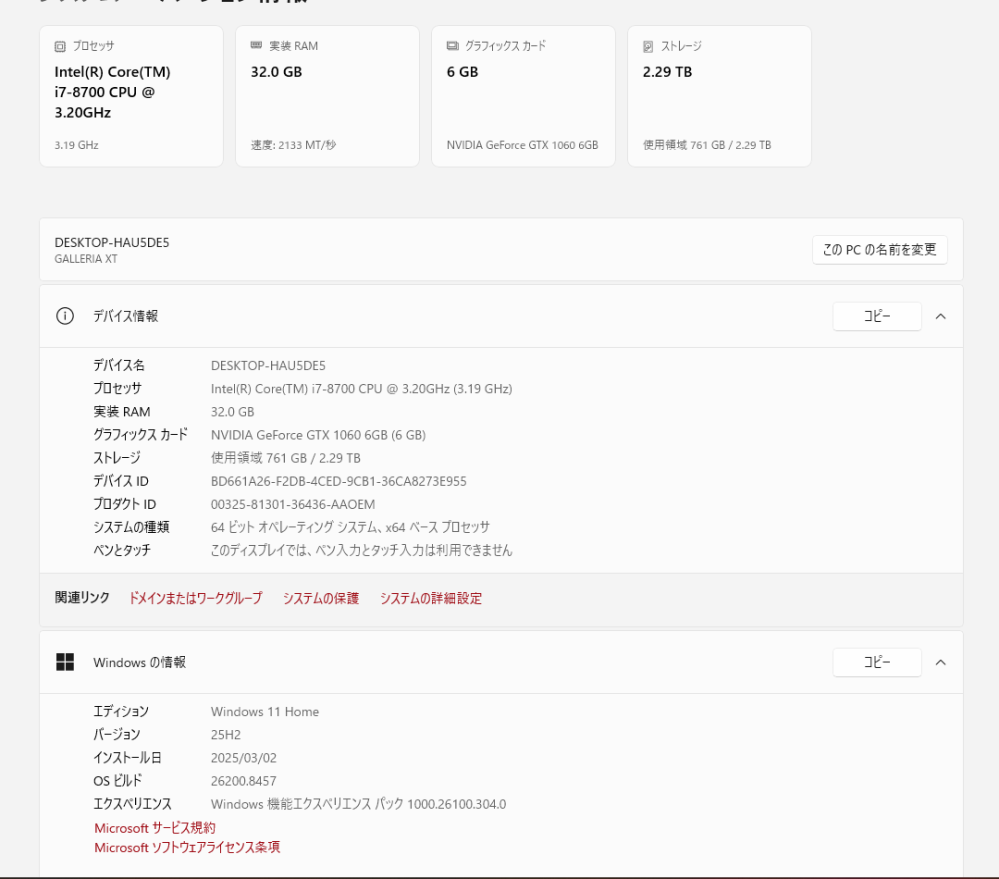Viewport: 999px width, 879px height.
Task: Click the 3.19 GHz text in processor card
Action: (x=76, y=145)
